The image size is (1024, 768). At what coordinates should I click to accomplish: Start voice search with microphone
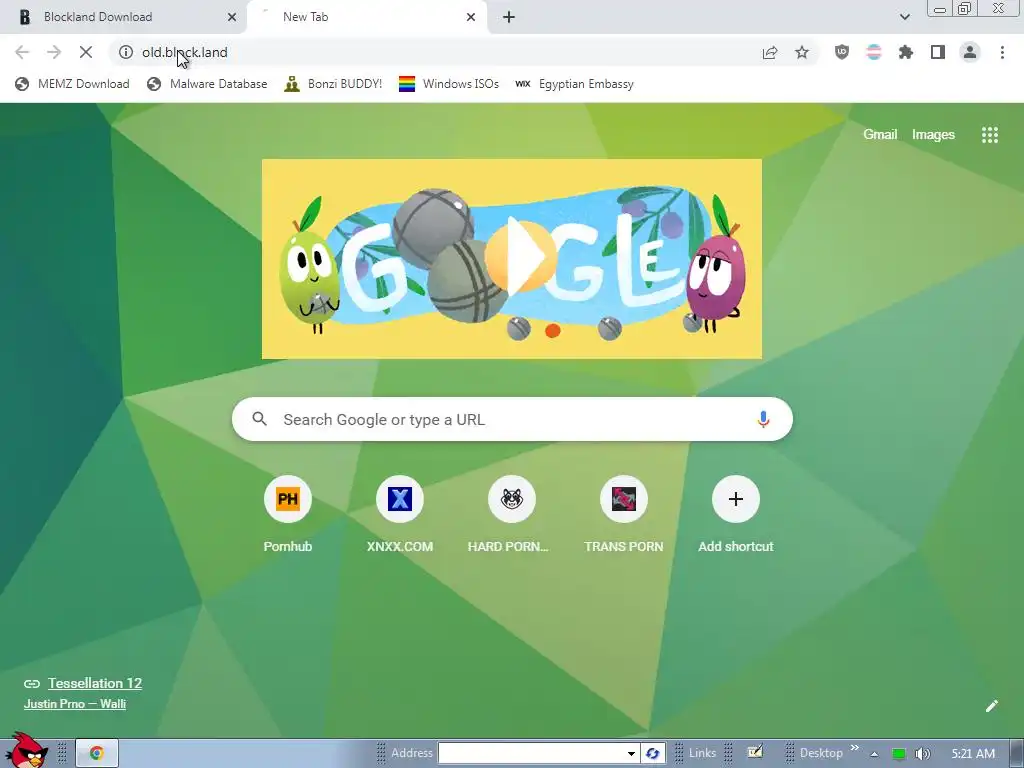click(x=763, y=419)
